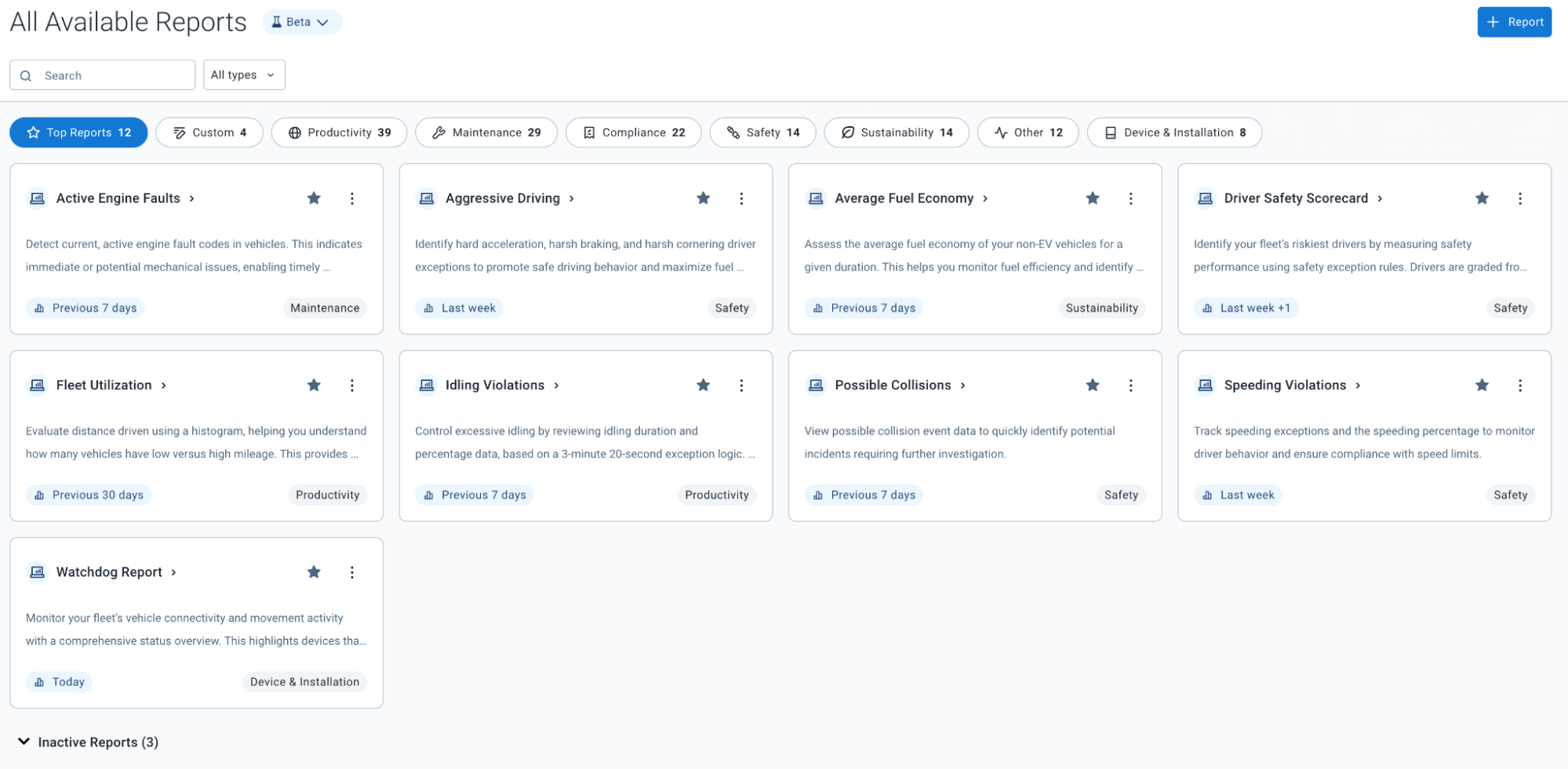The image size is (1568, 769).
Task: Open the kebab menu on Speeding Violations card
Action: [1520, 385]
